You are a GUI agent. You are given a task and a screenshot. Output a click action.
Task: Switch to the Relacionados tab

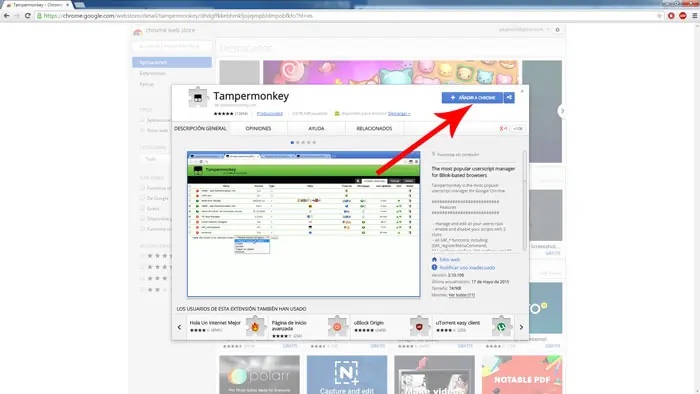tap(374, 129)
